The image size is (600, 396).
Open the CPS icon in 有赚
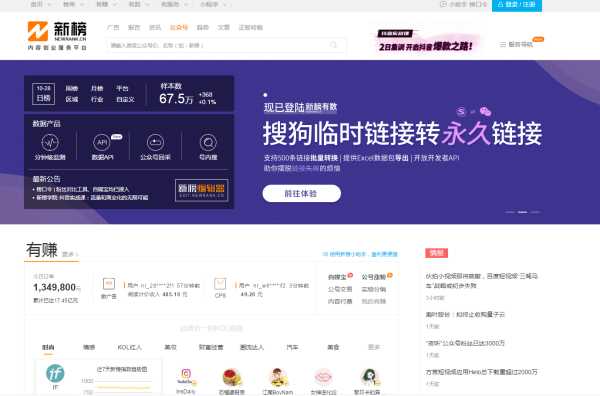(220, 284)
